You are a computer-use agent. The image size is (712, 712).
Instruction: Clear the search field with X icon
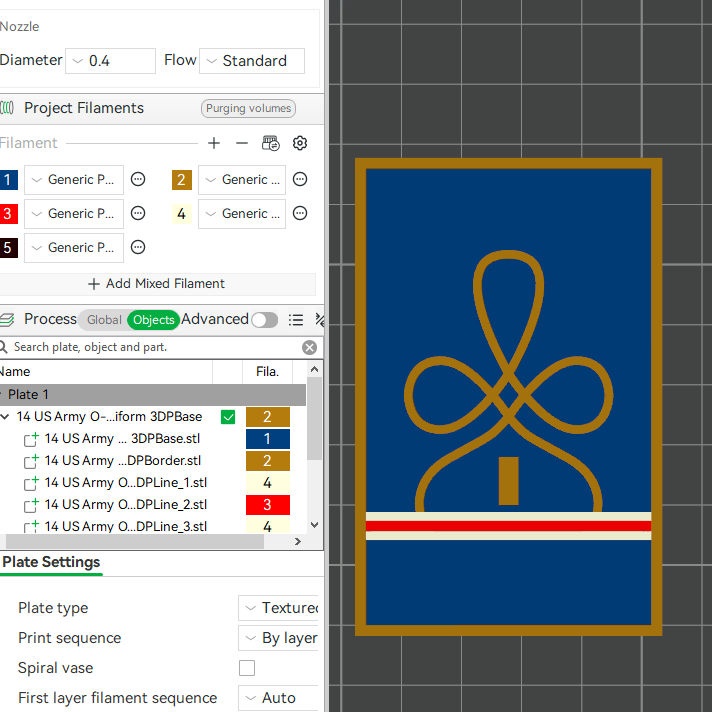(x=309, y=347)
